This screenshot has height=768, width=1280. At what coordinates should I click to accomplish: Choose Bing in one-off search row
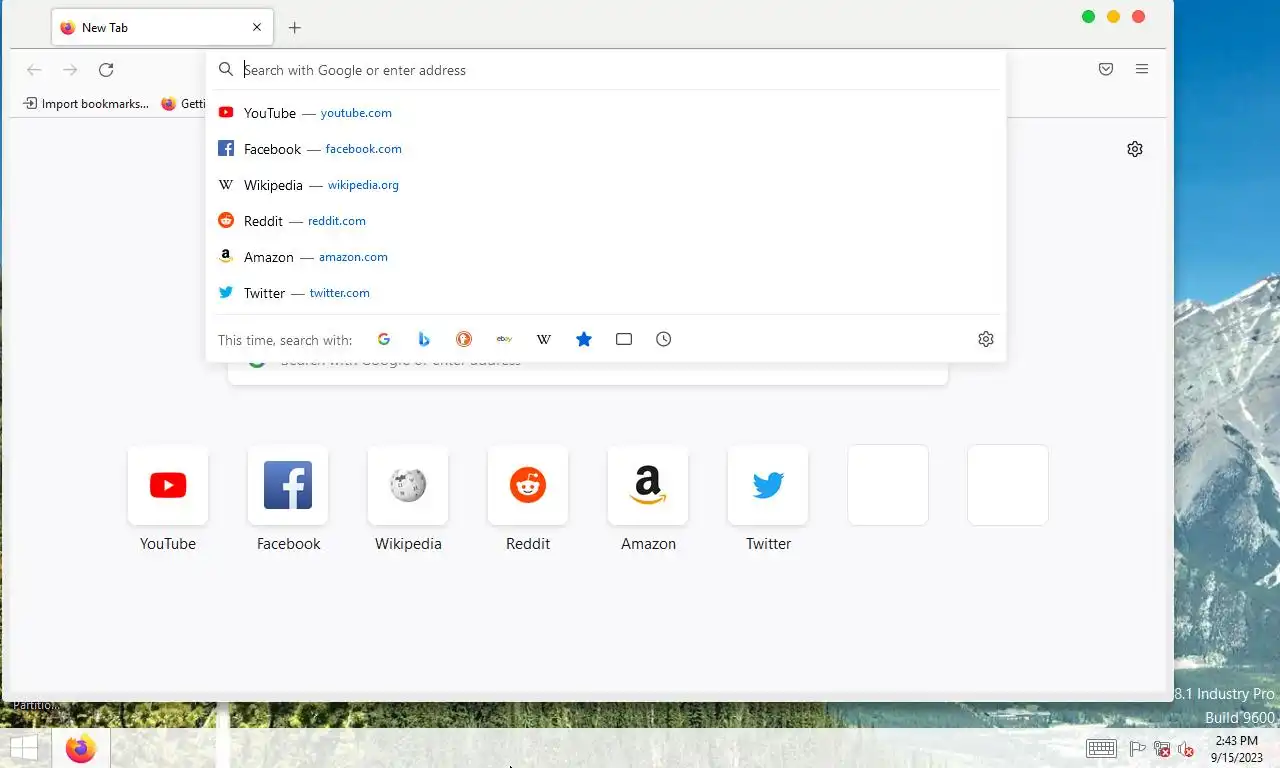point(424,339)
